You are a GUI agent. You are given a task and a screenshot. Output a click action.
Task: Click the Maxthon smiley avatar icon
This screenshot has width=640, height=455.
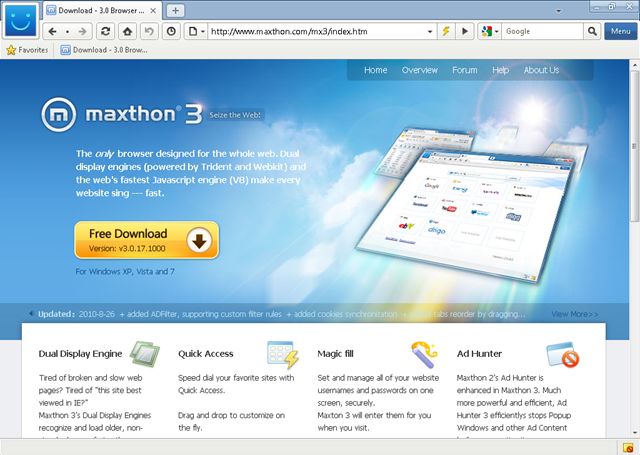click(21, 20)
